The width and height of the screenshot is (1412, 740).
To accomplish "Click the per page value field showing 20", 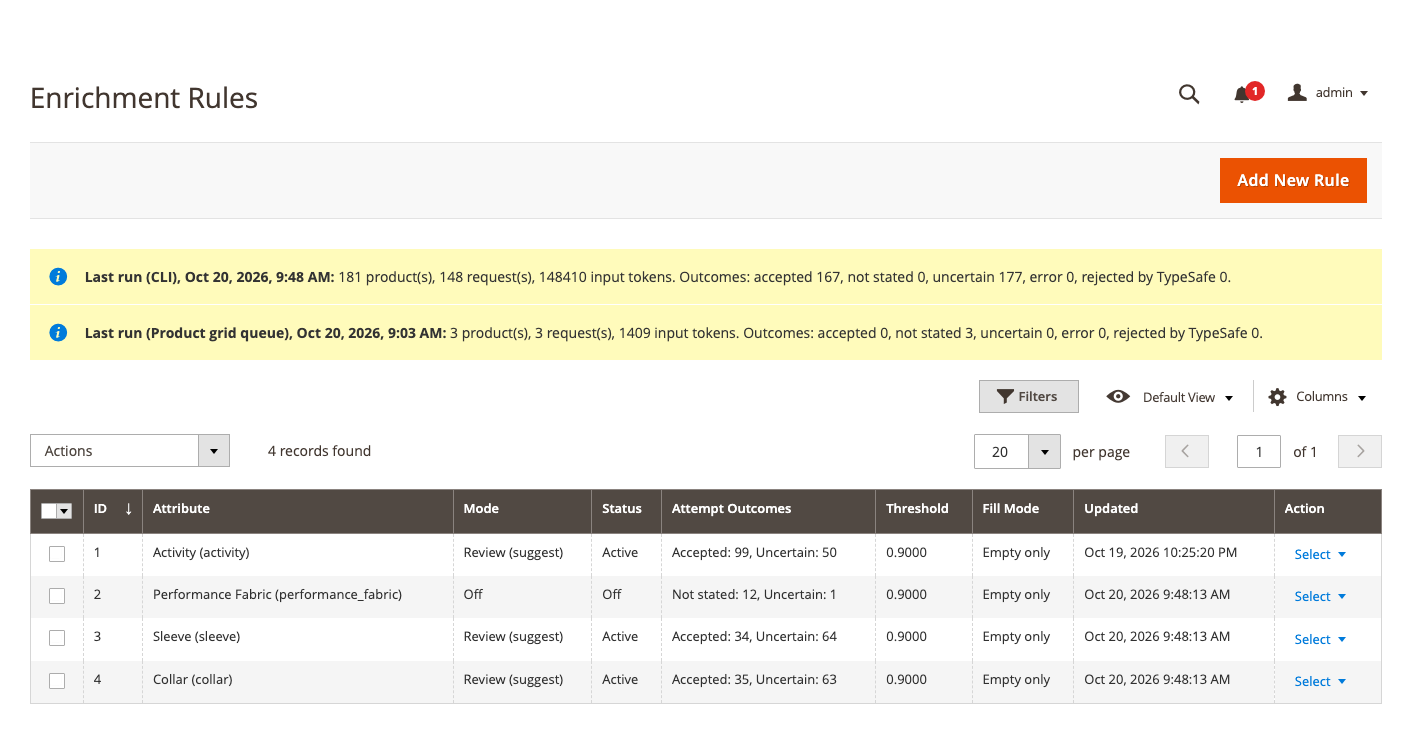I will [1001, 452].
